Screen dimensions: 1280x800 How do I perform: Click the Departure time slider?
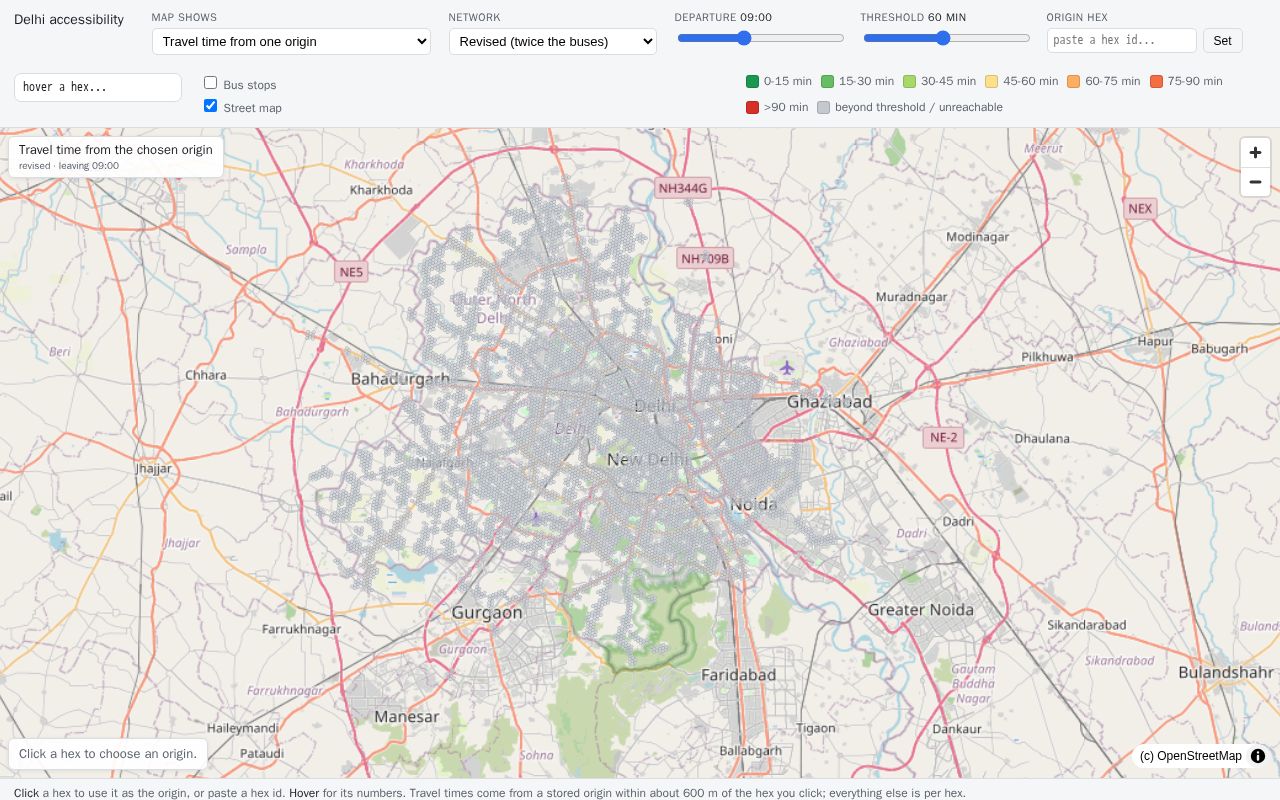coord(761,38)
